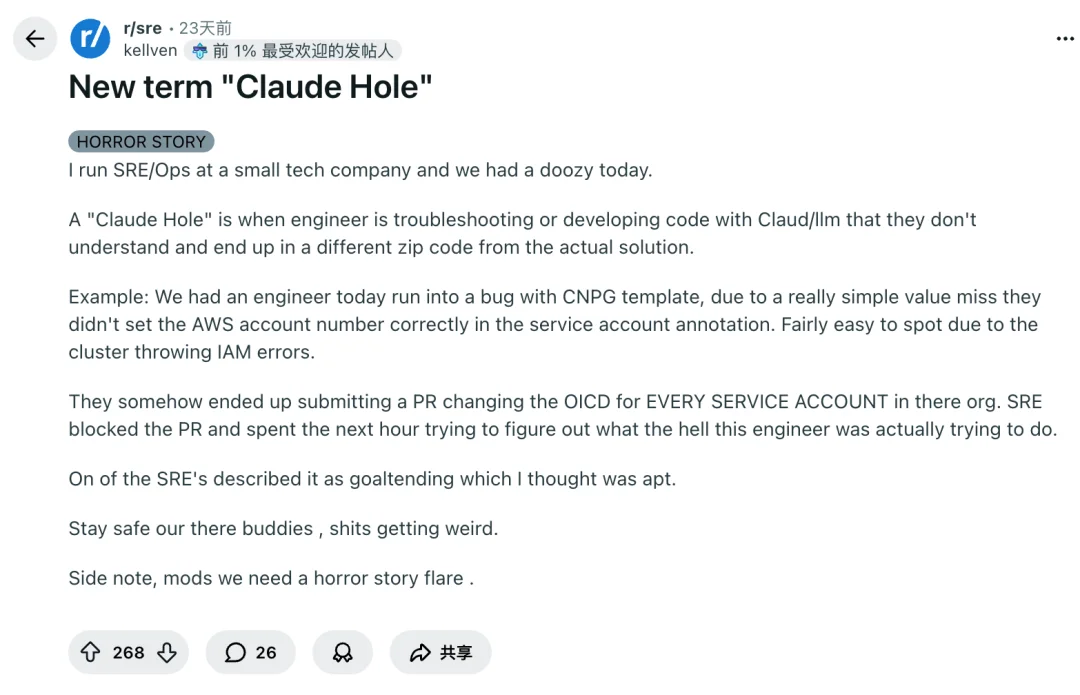Open user kellven's profile

click(x=150, y=50)
